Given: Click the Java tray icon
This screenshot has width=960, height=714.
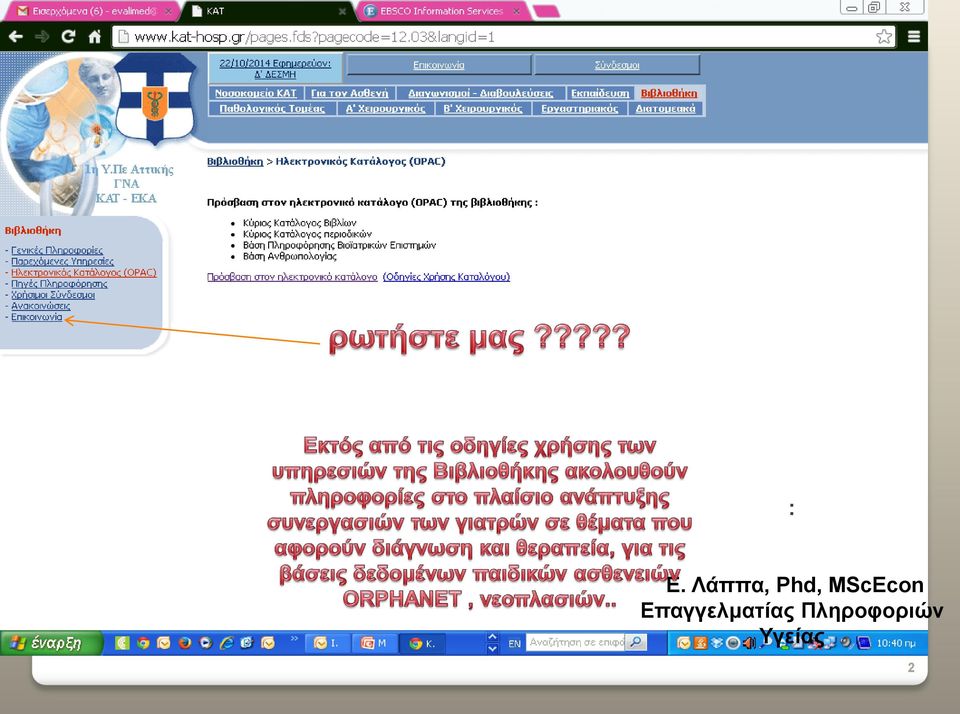Looking at the screenshot, I should pos(700,643).
